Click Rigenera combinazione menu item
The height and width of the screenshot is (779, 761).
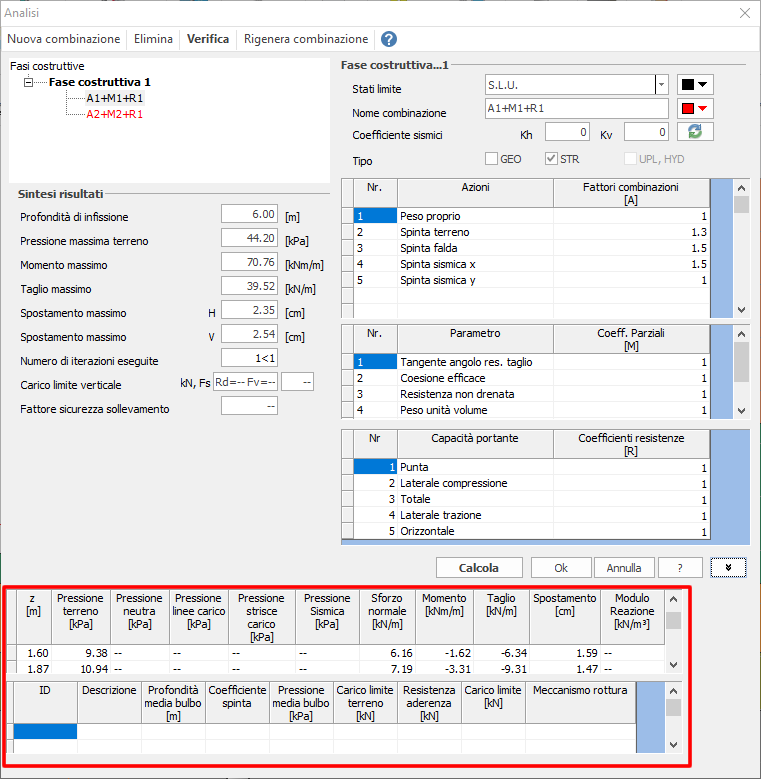pos(306,39)
